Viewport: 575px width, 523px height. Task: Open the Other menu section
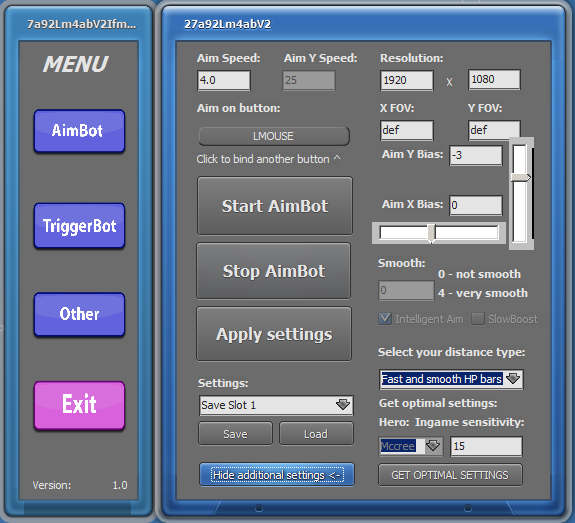click(79, 314)
